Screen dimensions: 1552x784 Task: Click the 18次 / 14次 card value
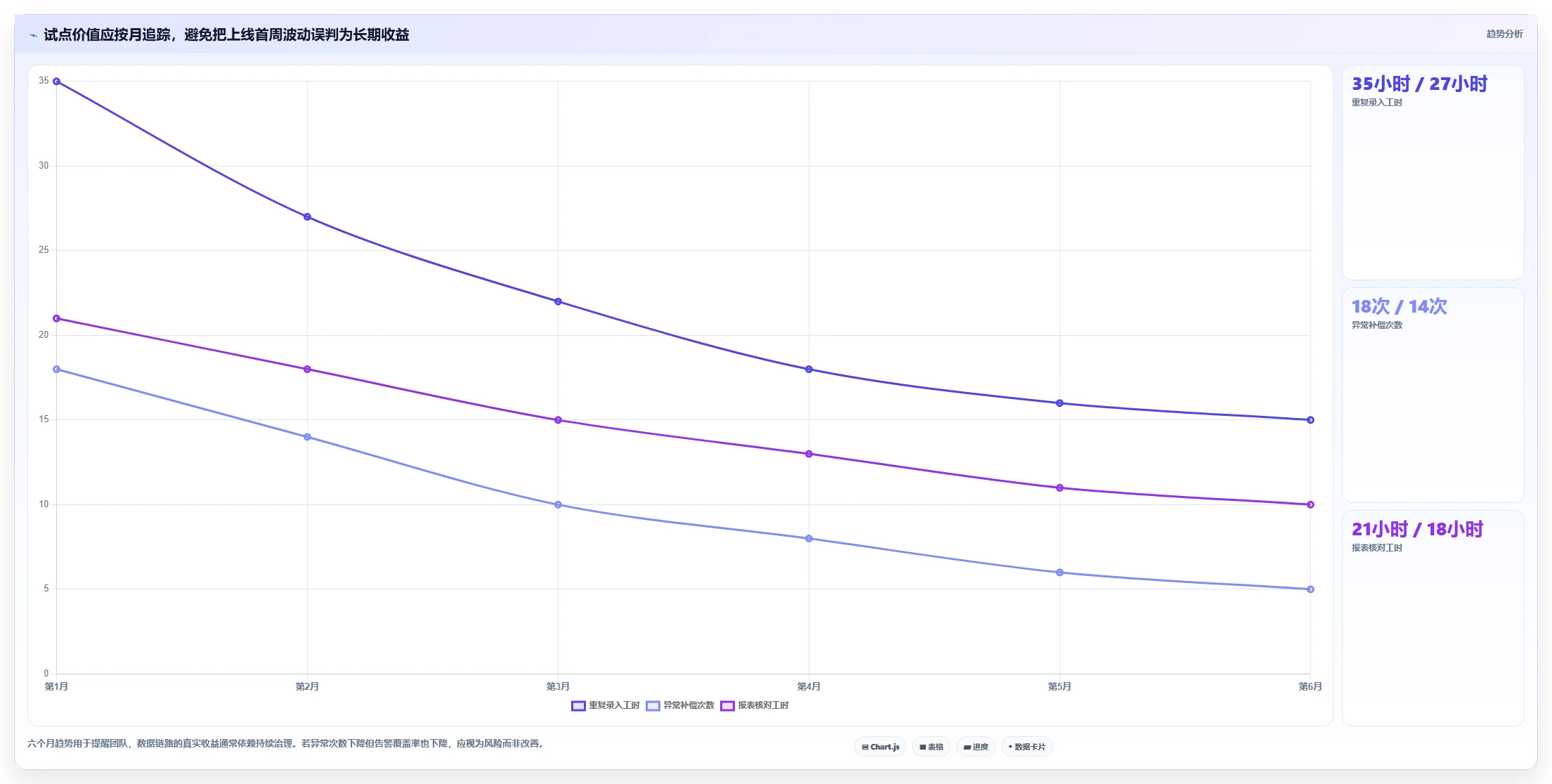(x=1399, y=307)
